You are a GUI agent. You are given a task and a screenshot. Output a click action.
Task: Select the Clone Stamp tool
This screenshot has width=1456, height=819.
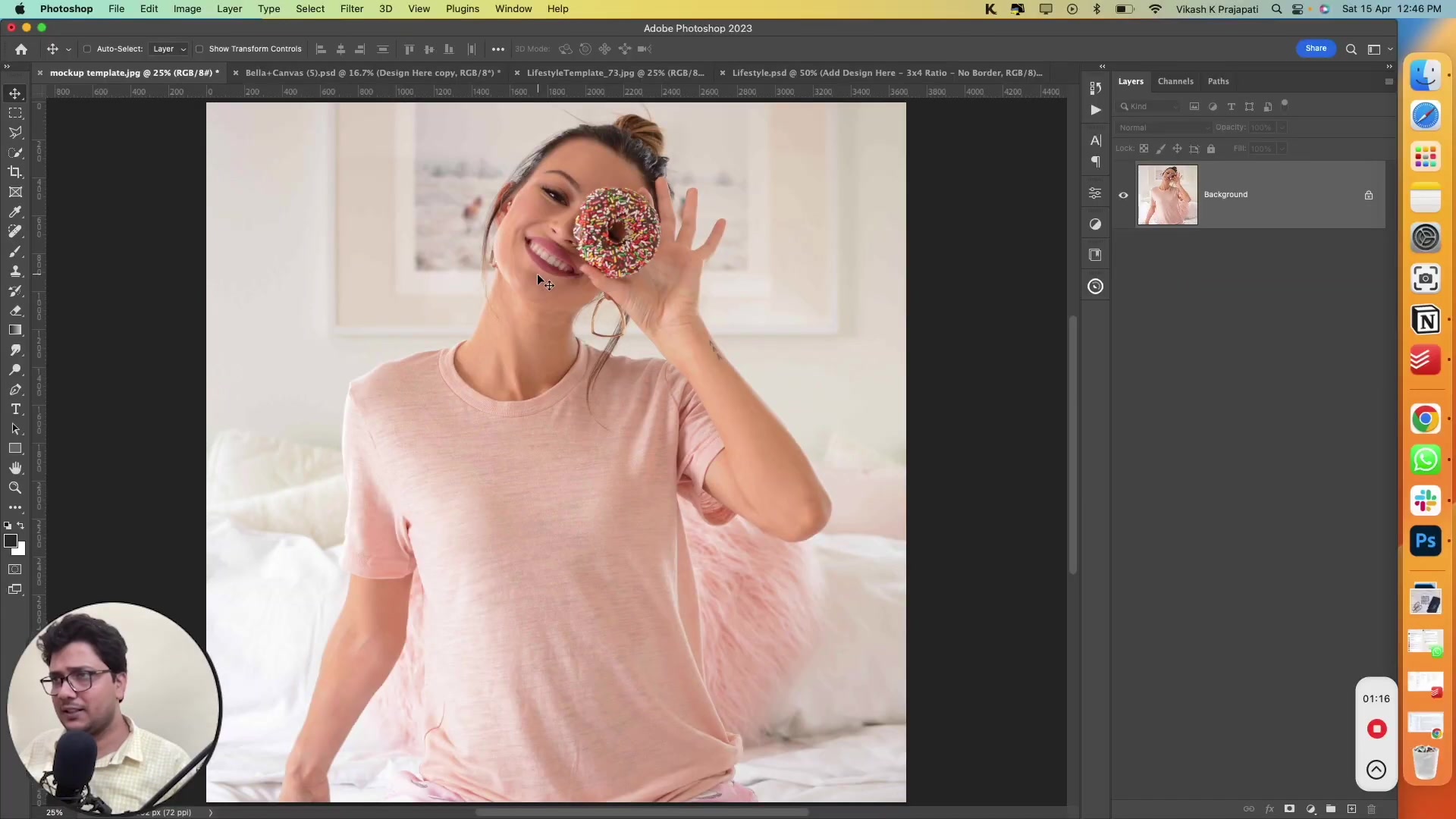(x=15, y=271)
